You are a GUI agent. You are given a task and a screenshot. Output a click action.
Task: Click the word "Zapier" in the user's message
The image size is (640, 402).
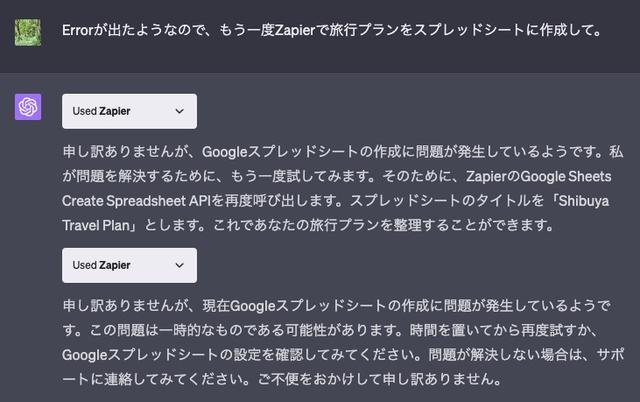(x=295, y=30)
